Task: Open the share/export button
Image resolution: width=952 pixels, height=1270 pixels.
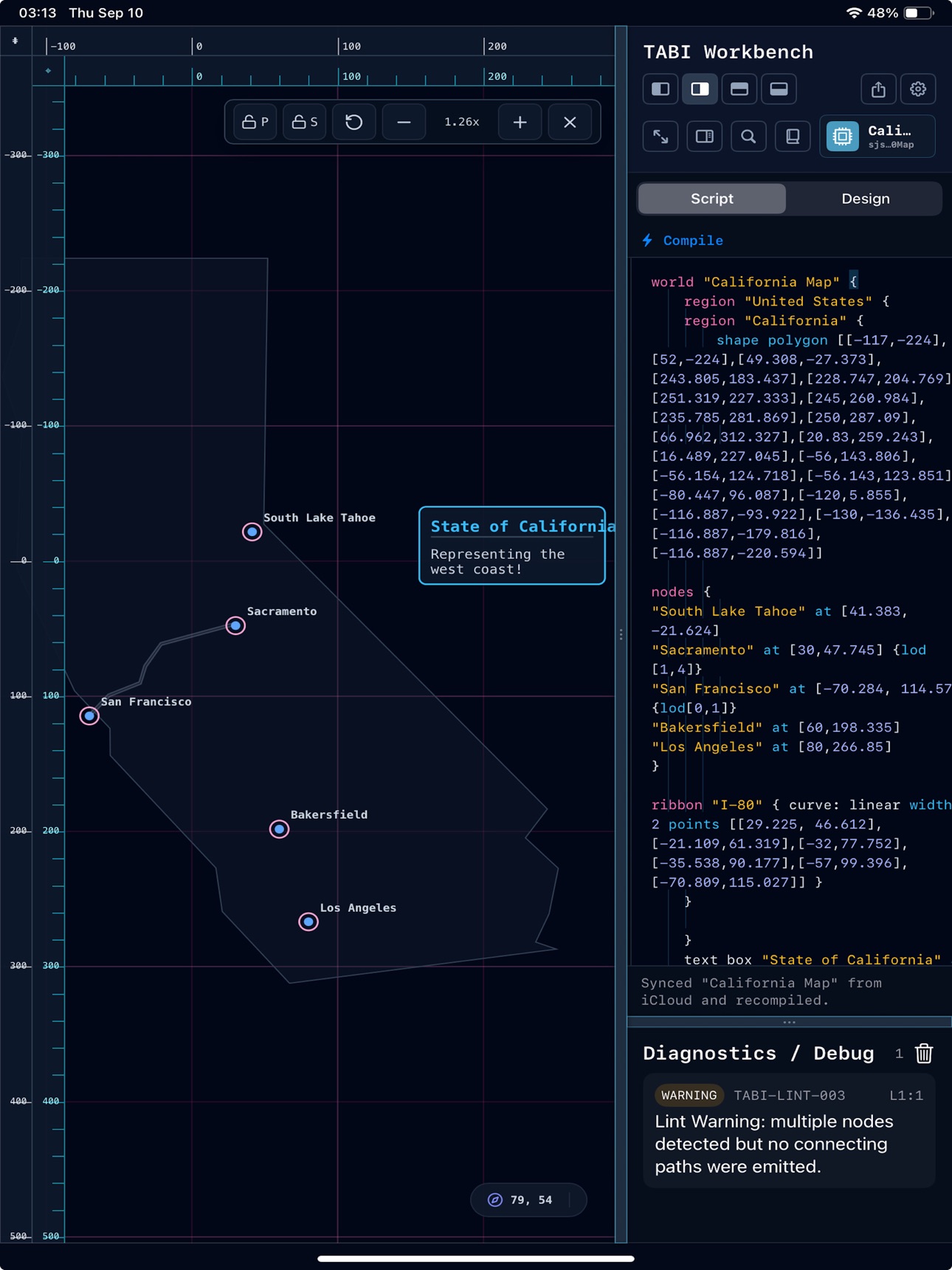Action: click(878, 89)
